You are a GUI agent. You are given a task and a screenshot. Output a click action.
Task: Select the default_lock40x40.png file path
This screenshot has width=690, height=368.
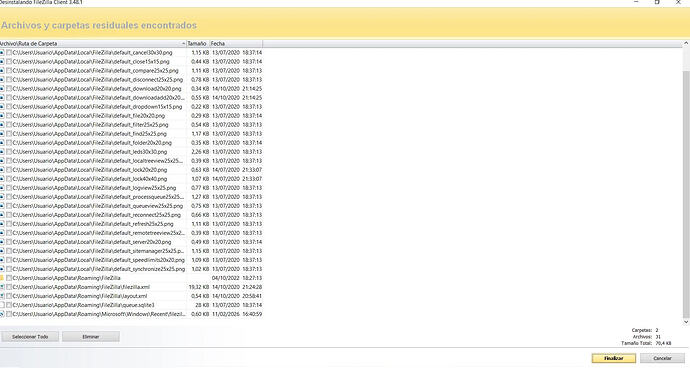click(90, 179)
